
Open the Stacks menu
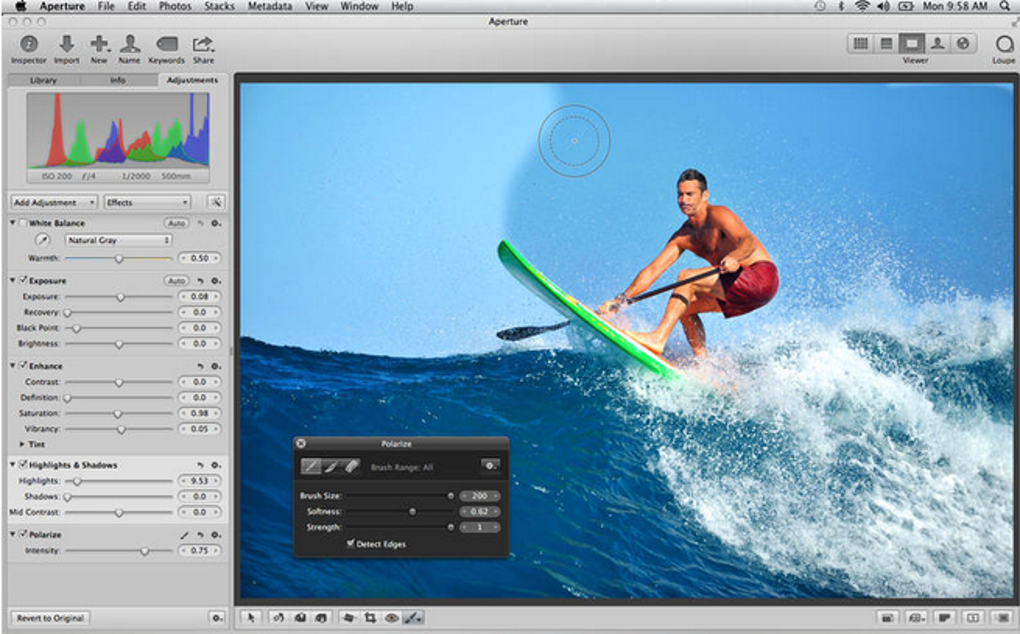pos(219,6)
